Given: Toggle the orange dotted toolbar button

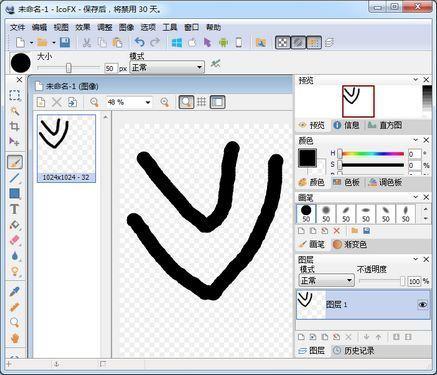Looking at the screenshot, I should pos(314,42).
